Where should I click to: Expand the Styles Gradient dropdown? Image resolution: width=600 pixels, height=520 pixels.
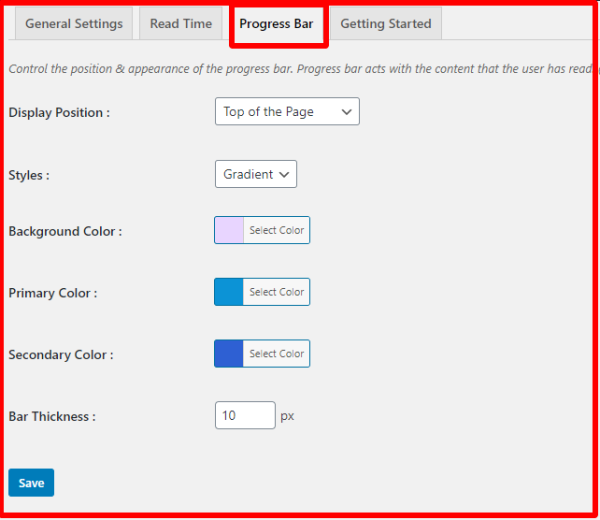click(x=256, y=174)
